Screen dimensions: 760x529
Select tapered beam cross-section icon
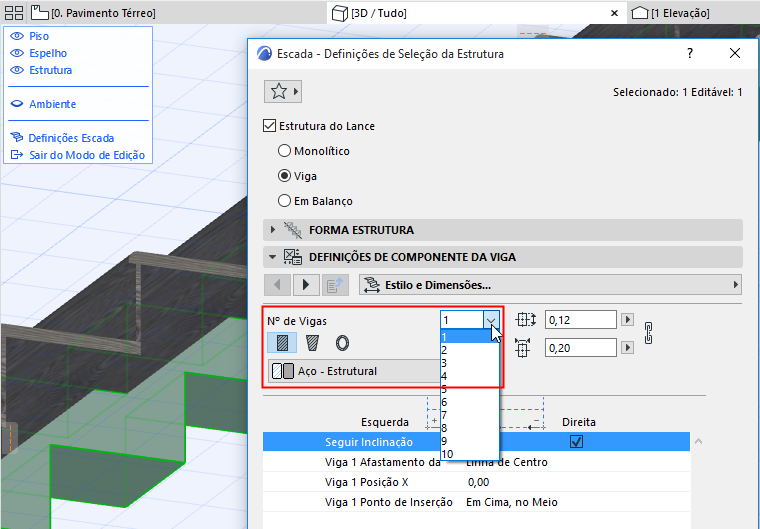coord(313,343)
